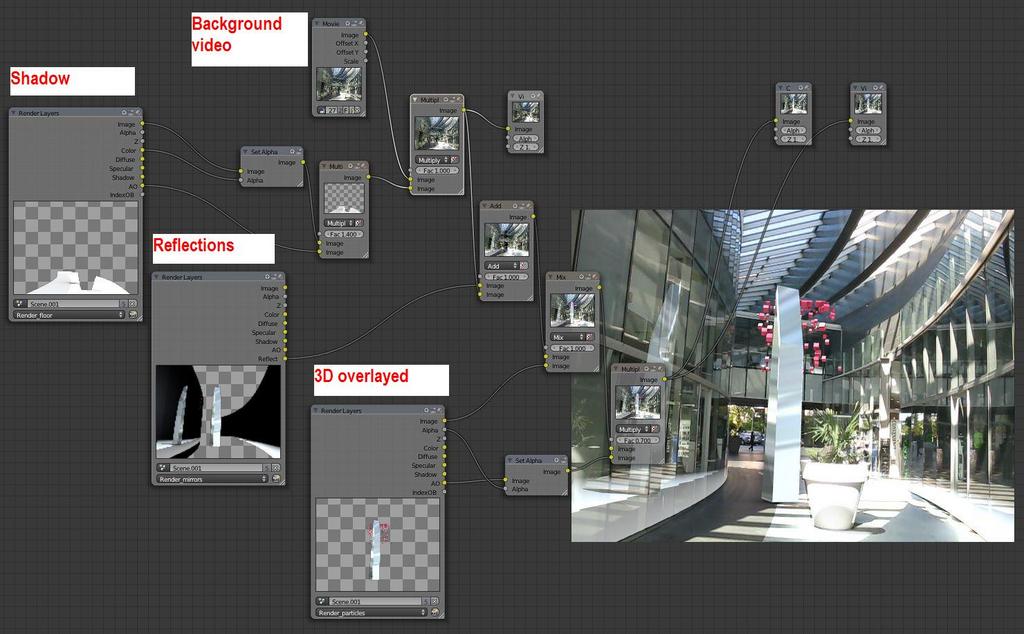Click Image output socket on Movie node
This screenshot has width=1024, height=634.
(x=366, y=34)
